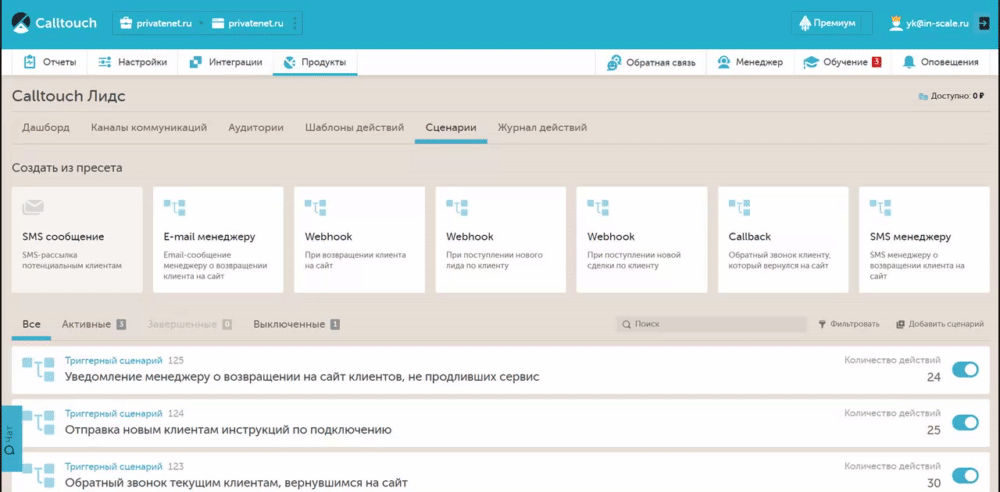Choose the SMS менеджеру preset card

coord(924,239)
